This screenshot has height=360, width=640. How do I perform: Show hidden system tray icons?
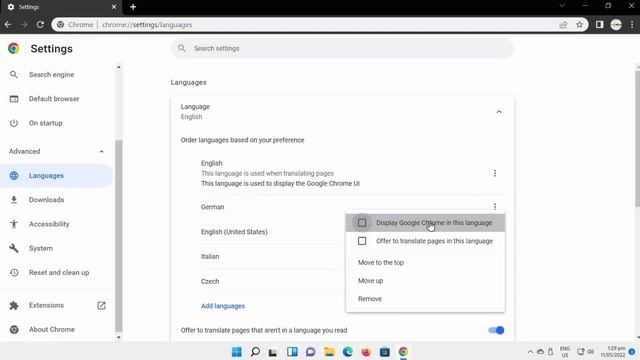530,352
